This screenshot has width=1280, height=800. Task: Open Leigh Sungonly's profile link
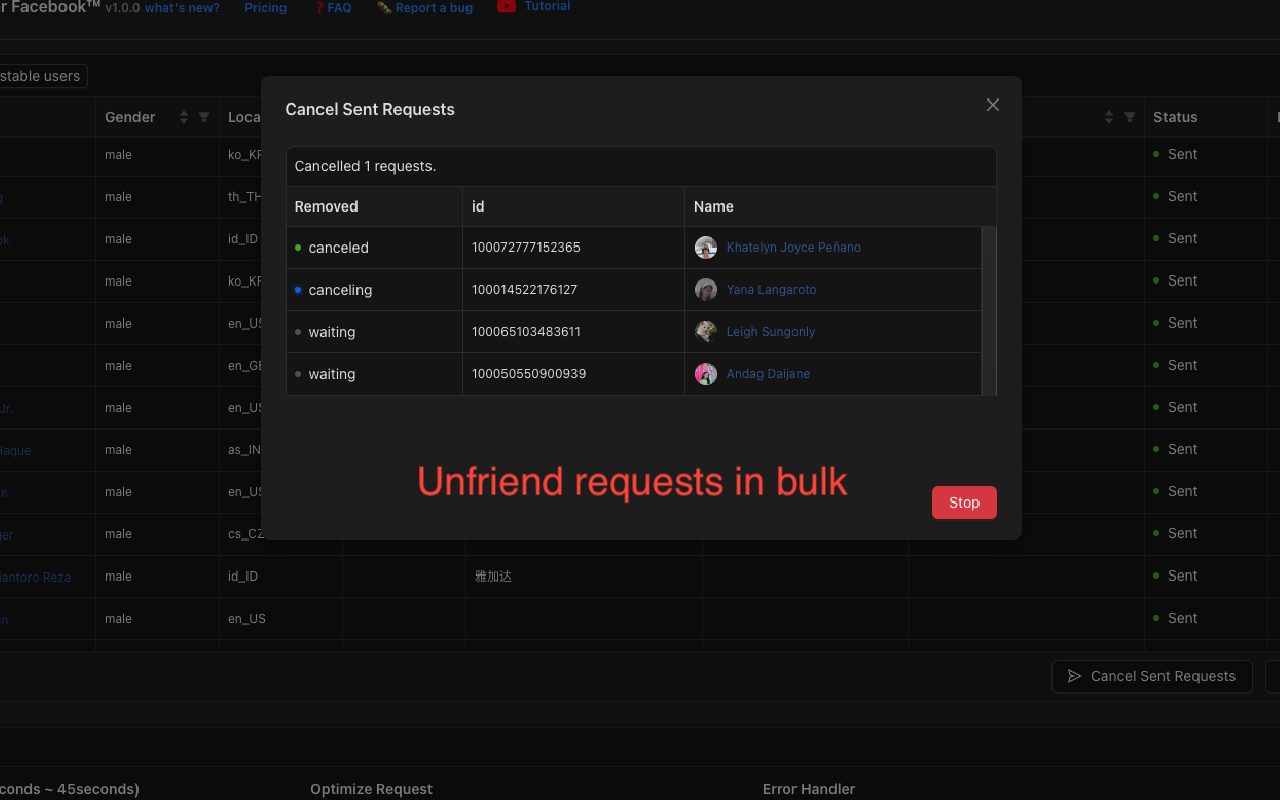[x=770, y=331]
